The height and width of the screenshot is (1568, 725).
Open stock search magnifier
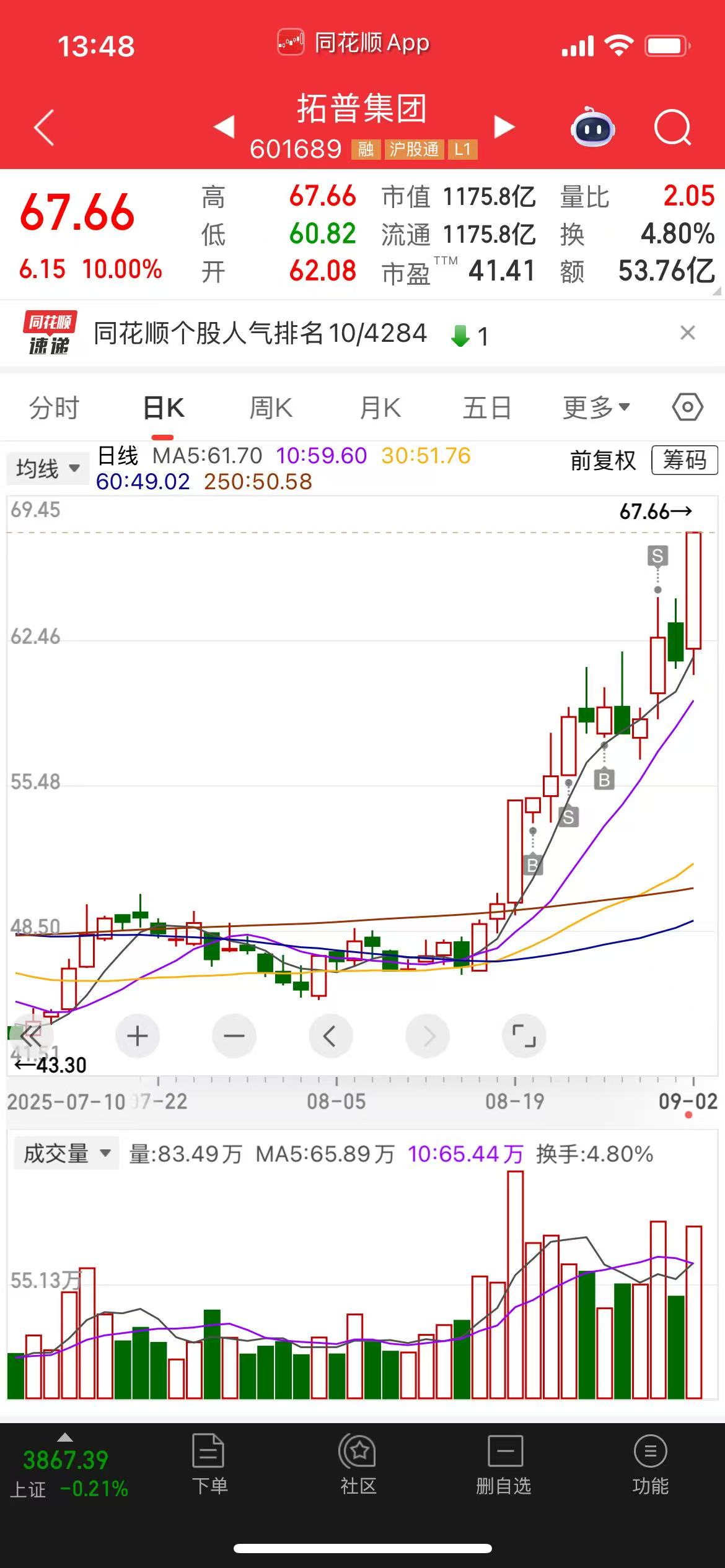tap(673, 128)
